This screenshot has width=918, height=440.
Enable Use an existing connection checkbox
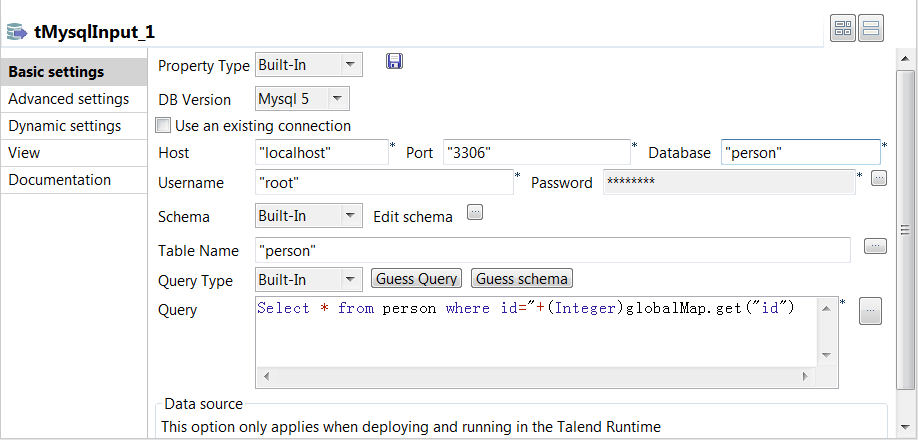pos(164,126)
